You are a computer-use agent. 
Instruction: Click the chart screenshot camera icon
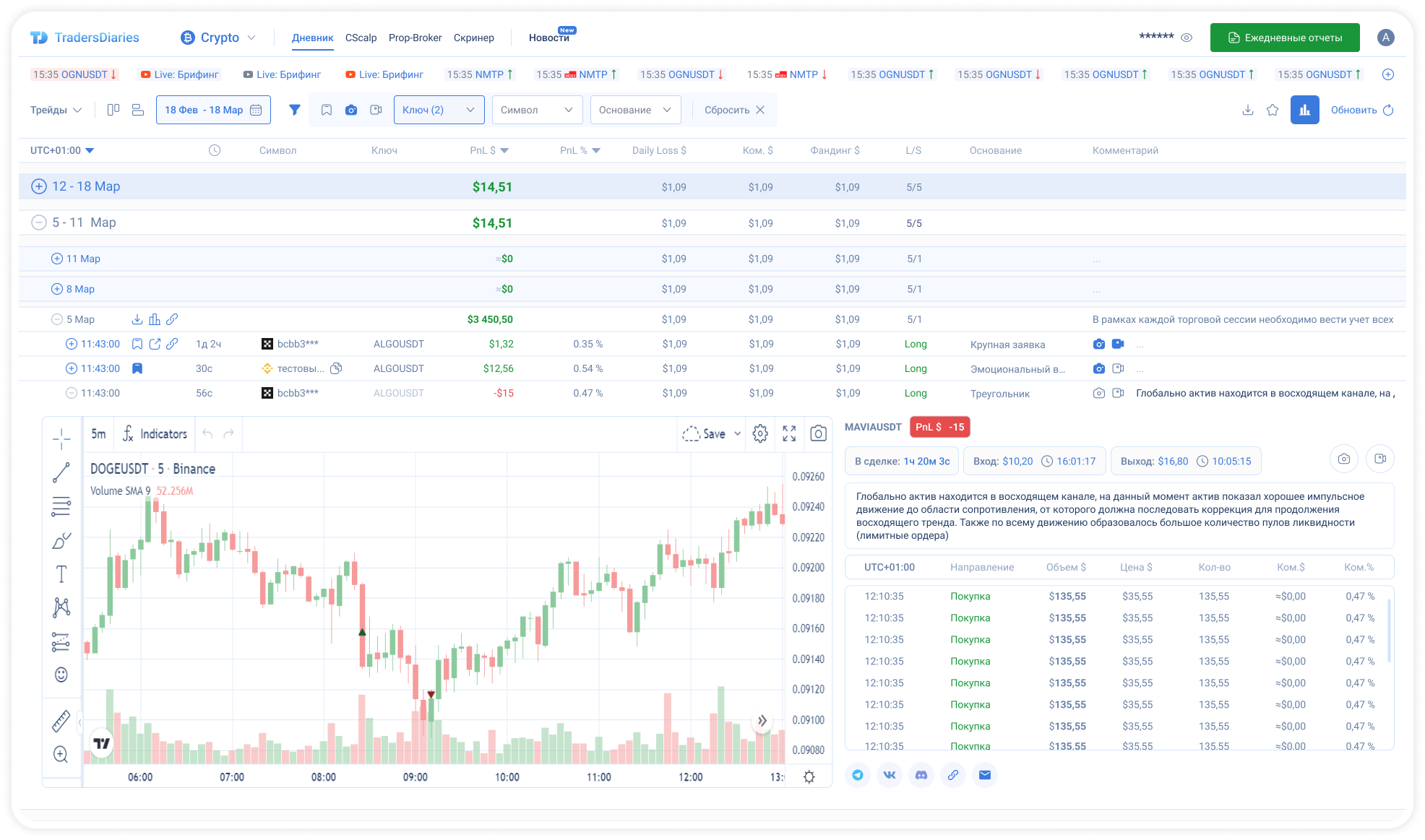(818, 433)
